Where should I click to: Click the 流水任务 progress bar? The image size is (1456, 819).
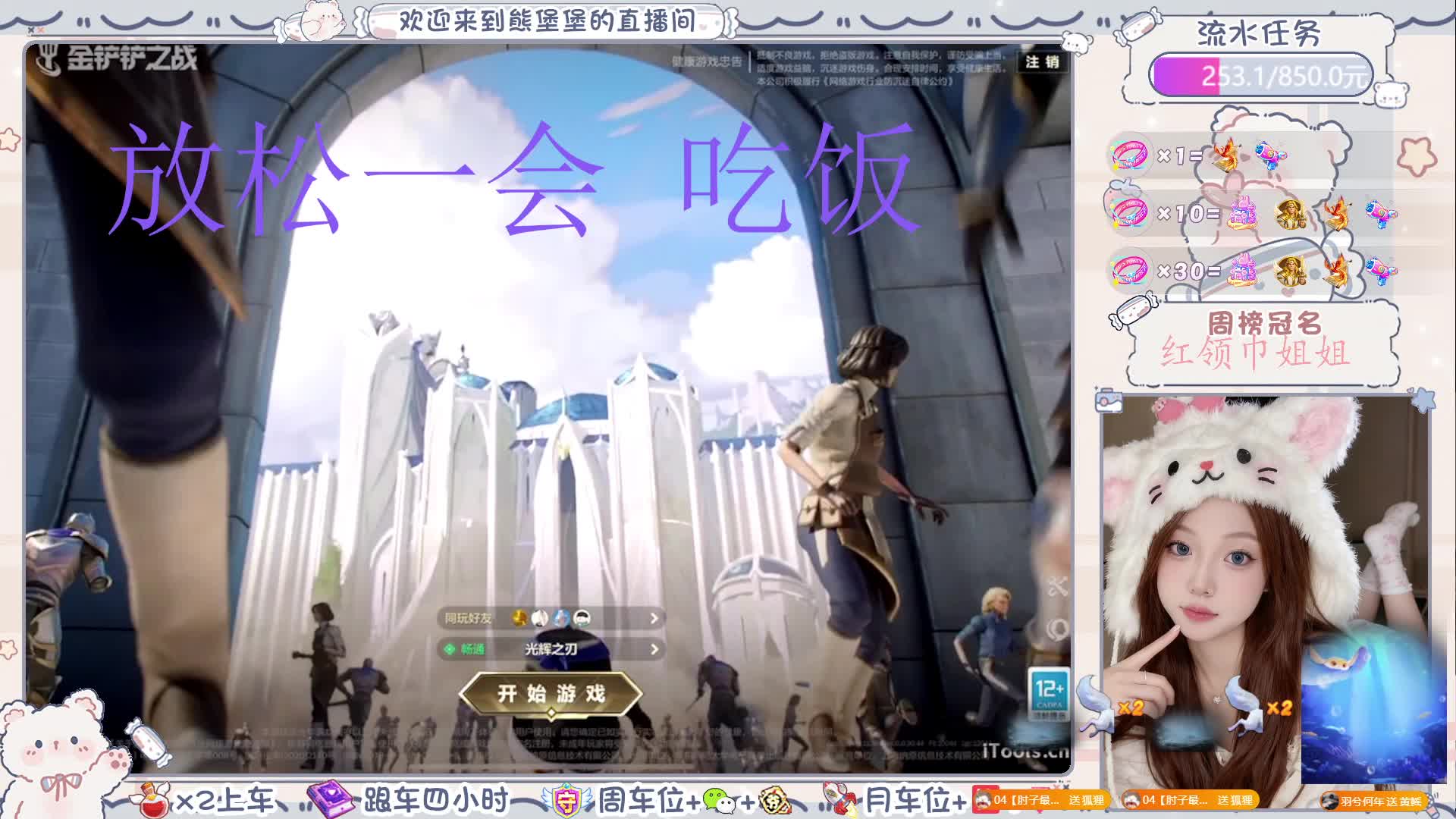pos(1260,76)
